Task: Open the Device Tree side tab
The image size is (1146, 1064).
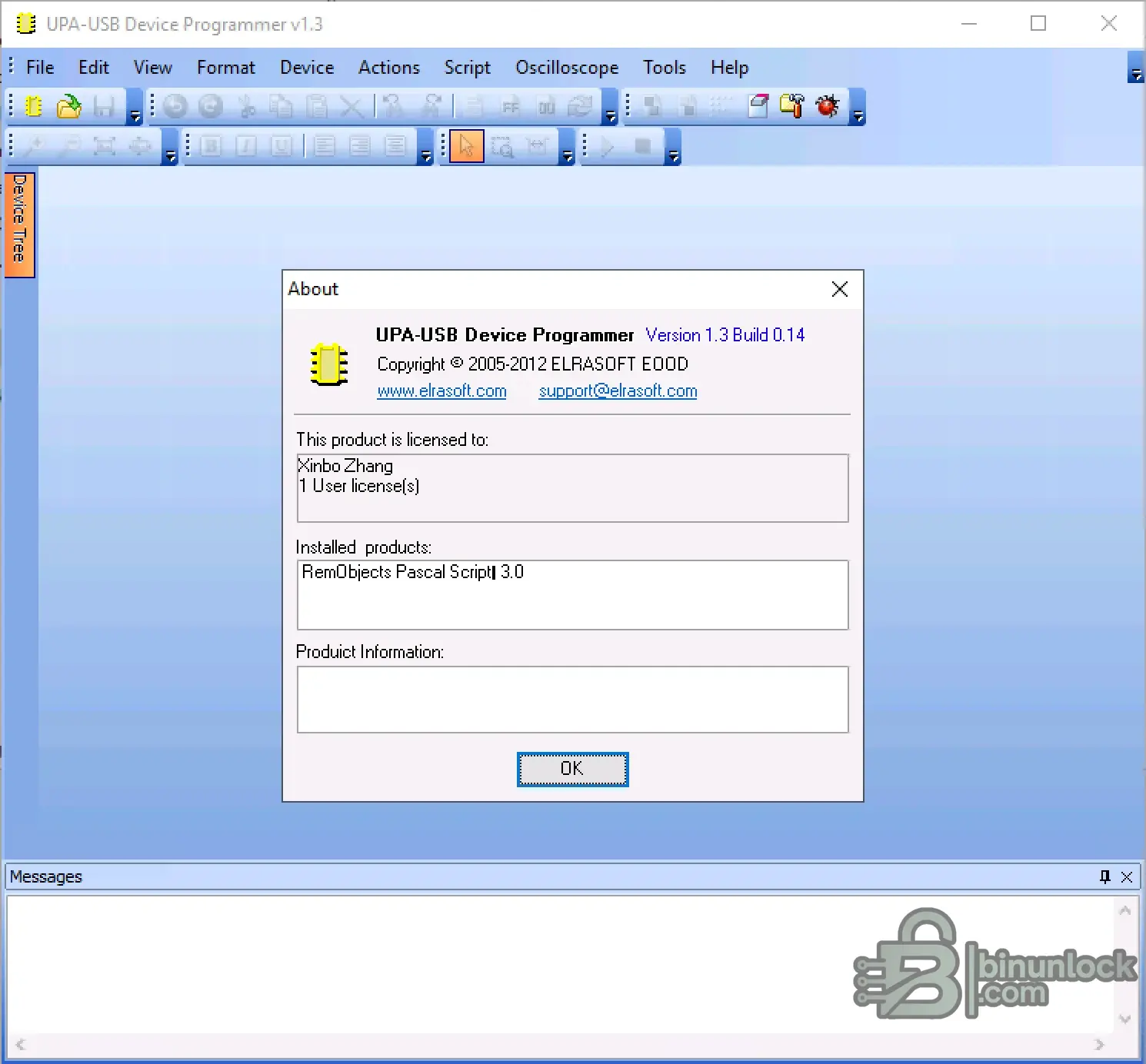Action: point(19,223)
